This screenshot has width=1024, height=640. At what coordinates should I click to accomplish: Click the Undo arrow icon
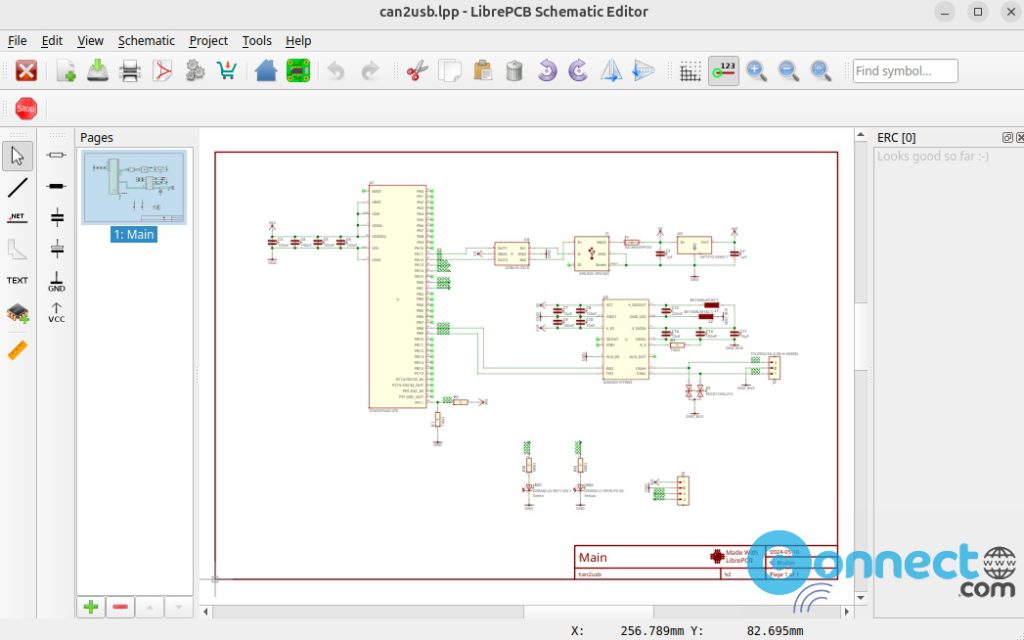tap(336, 71)
